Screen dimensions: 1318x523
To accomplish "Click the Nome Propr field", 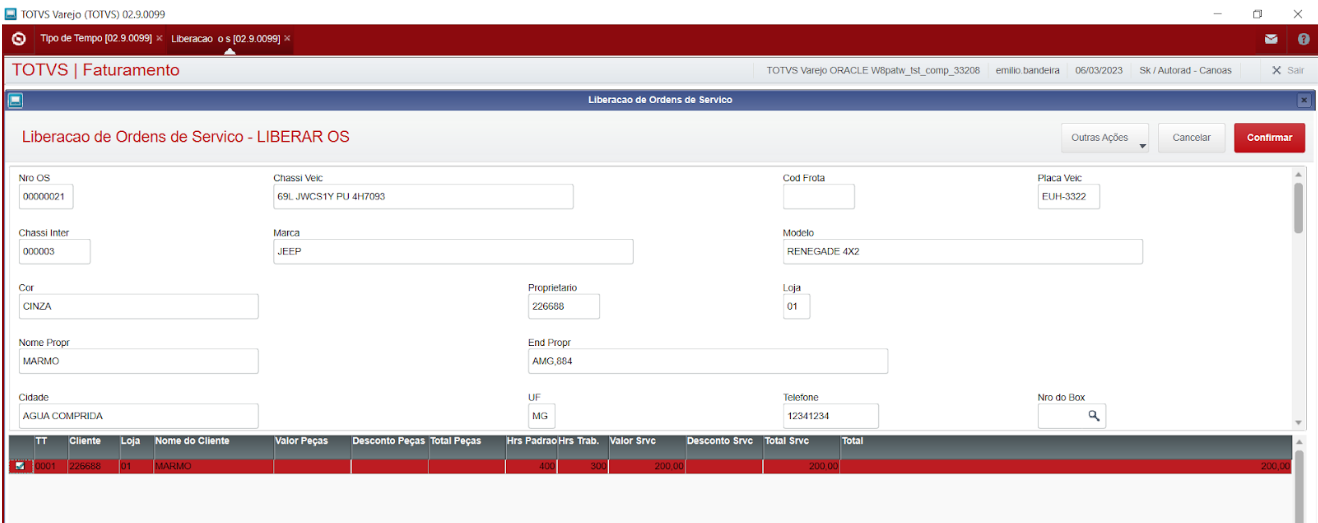I will tap(138, 361).
